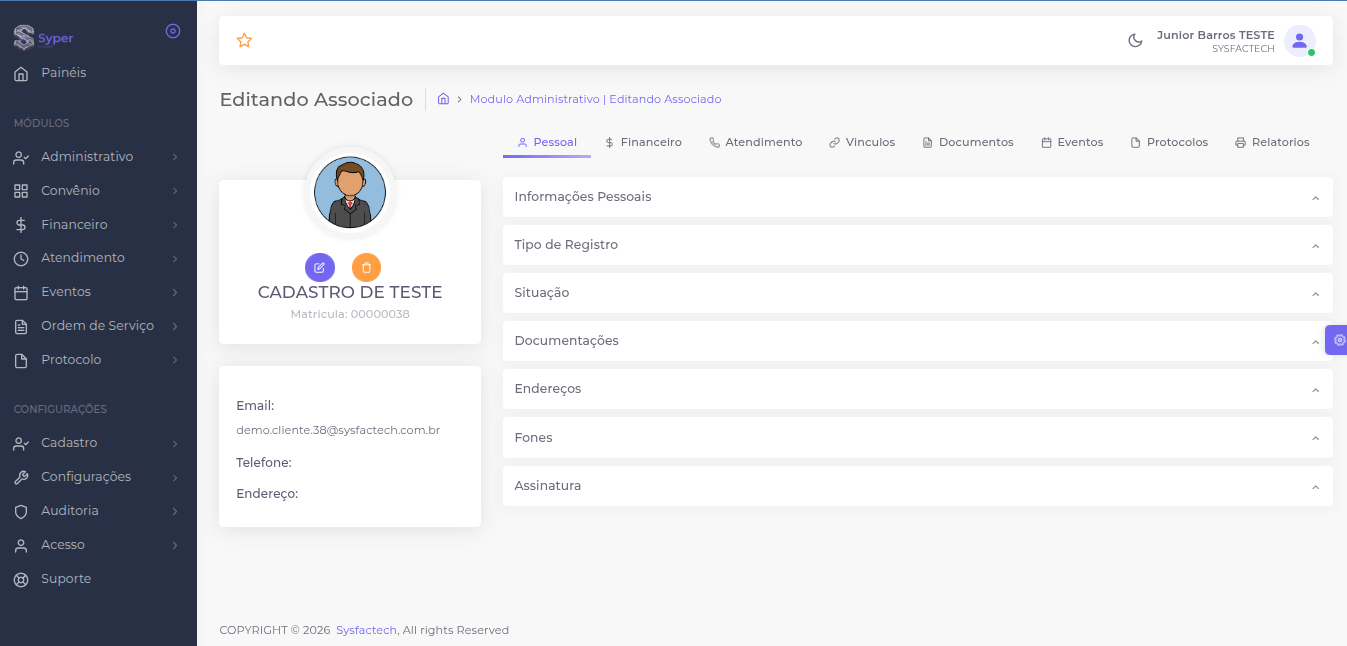Expand the Documentações section
Screen dimensions: 1347x646
(918, 341)
